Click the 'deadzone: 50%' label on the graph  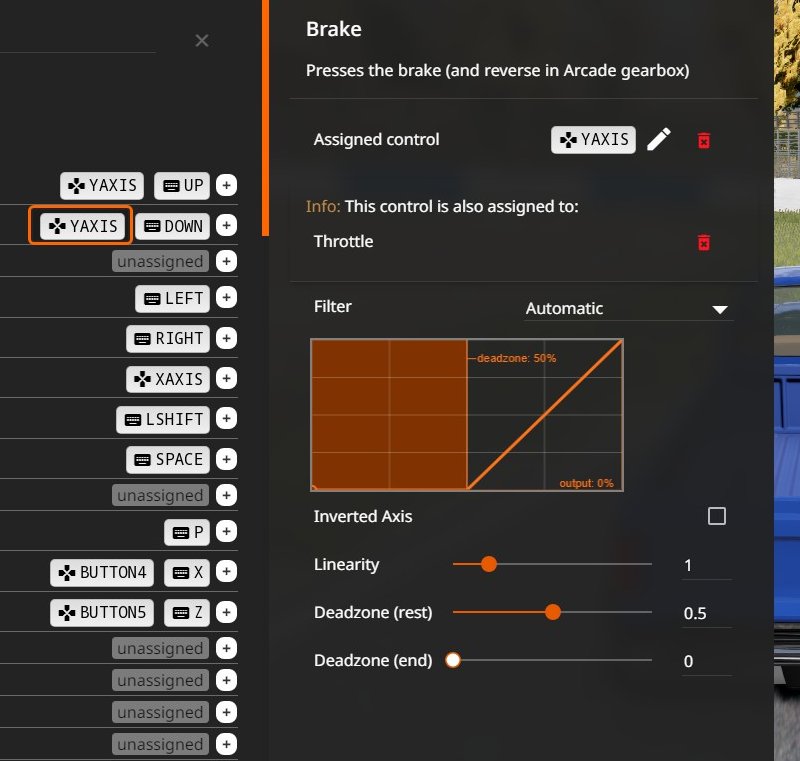pos(516,358)
